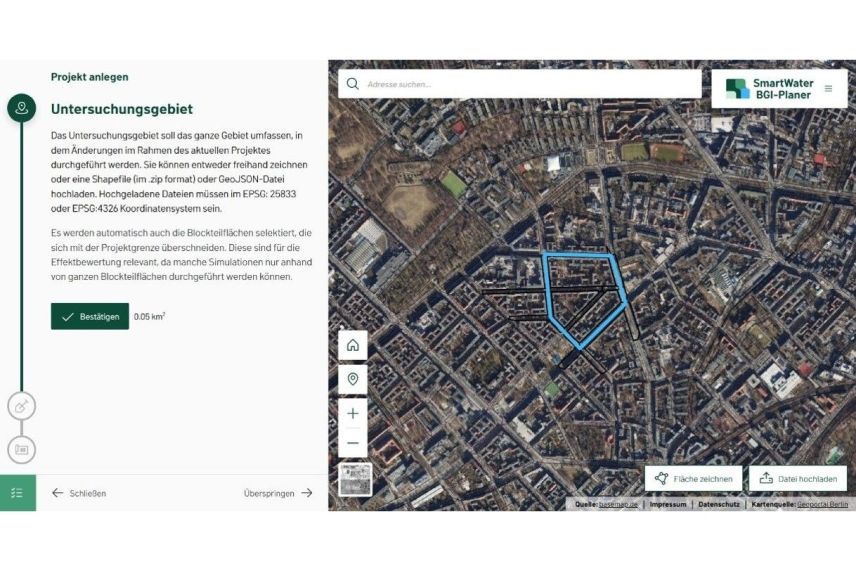This screenshot has height=571, width=856.
Task: Focus the Adresse suchen search field
Action: pyautogui.click(x=520, y=84)
